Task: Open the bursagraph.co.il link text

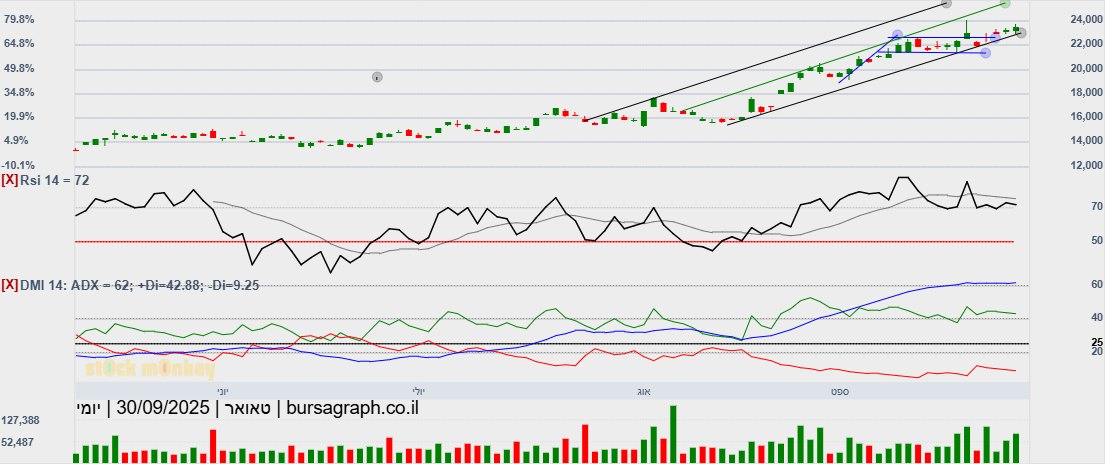Action: coord(352,408)
